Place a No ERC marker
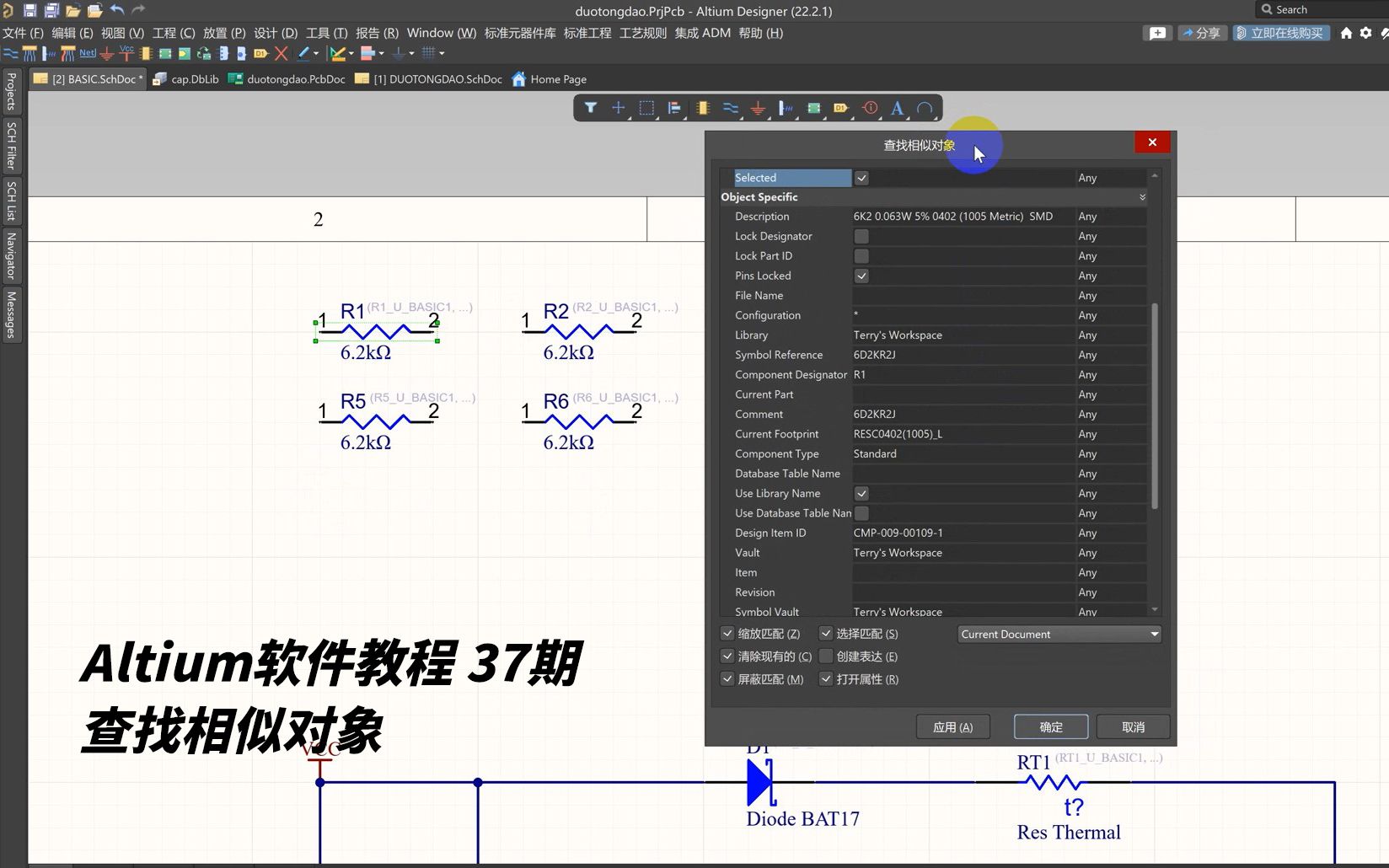The width and height of the screenshot is (1389, 868). pyautogui.click(x=282, y=52)
